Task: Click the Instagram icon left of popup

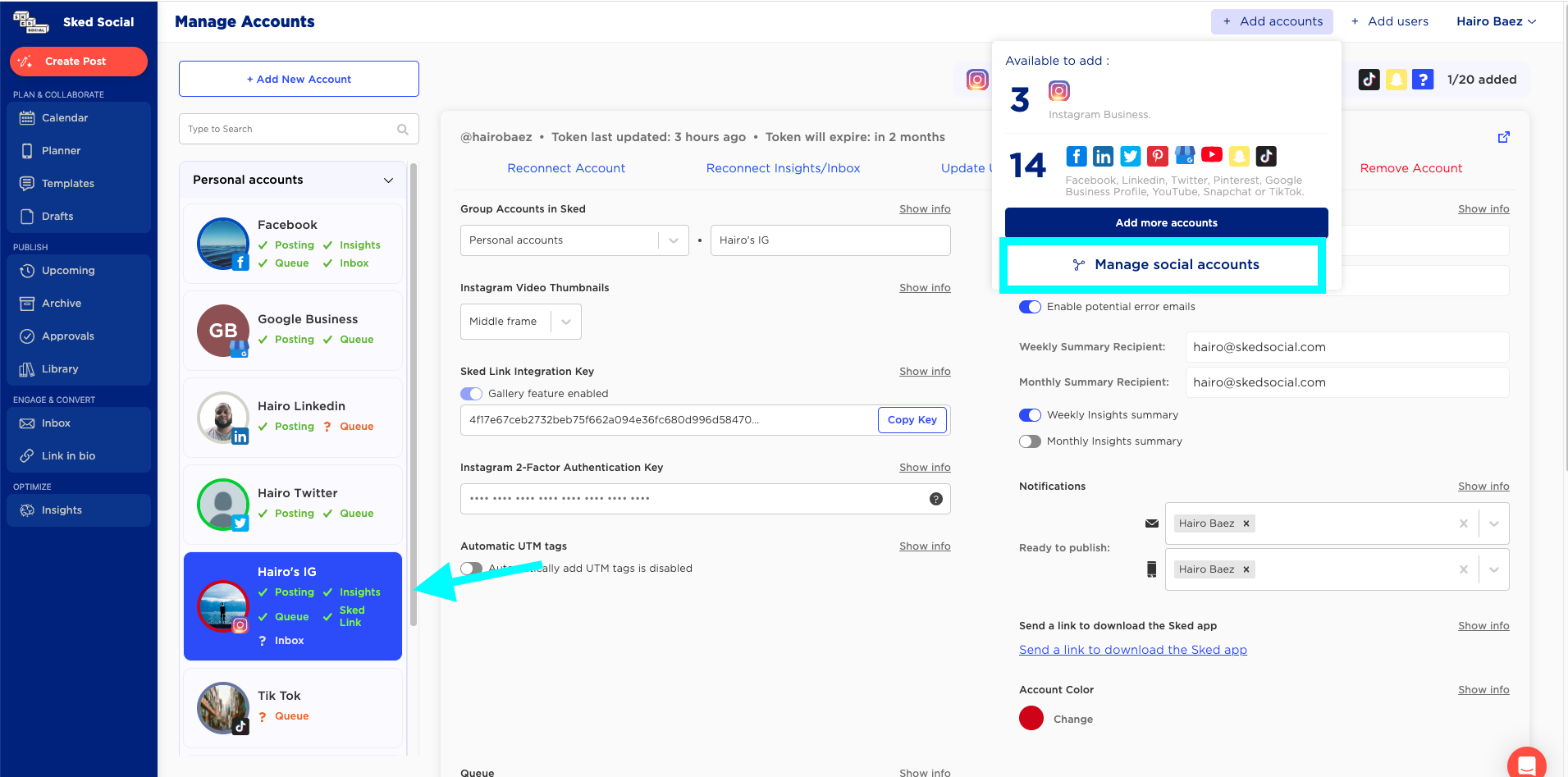Action: [977, 80]
